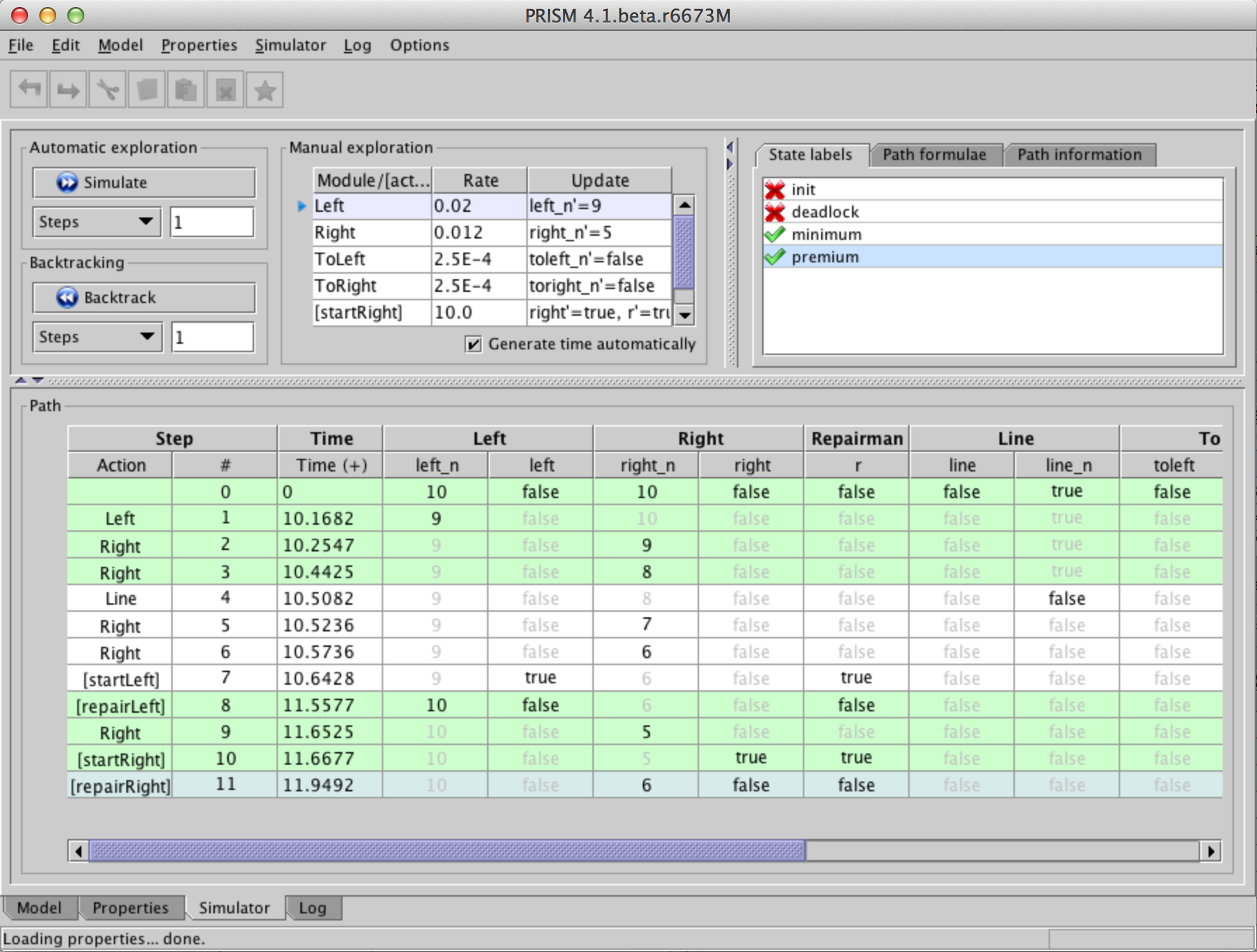Open the Simulator menu

point(290,45)
